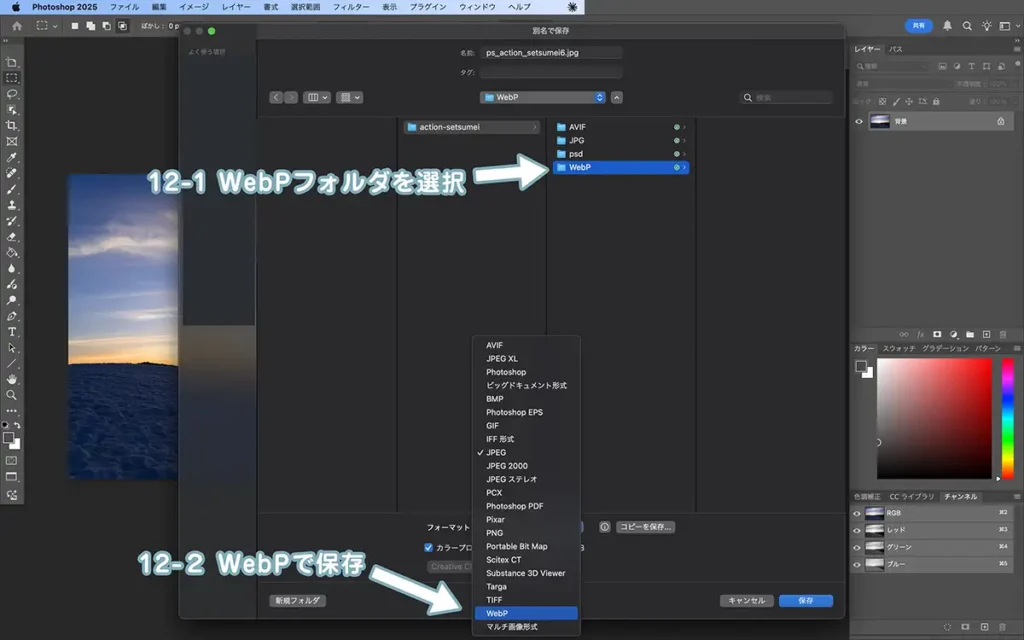Open the WebP folder location dropdown
Image resolution: width=1024 pixels, height=640 pixels.
pyautogui.click(x=543, y=97)
